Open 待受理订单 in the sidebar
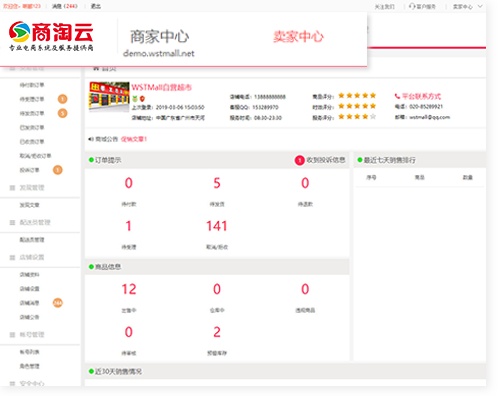 (x=32, y=99)
